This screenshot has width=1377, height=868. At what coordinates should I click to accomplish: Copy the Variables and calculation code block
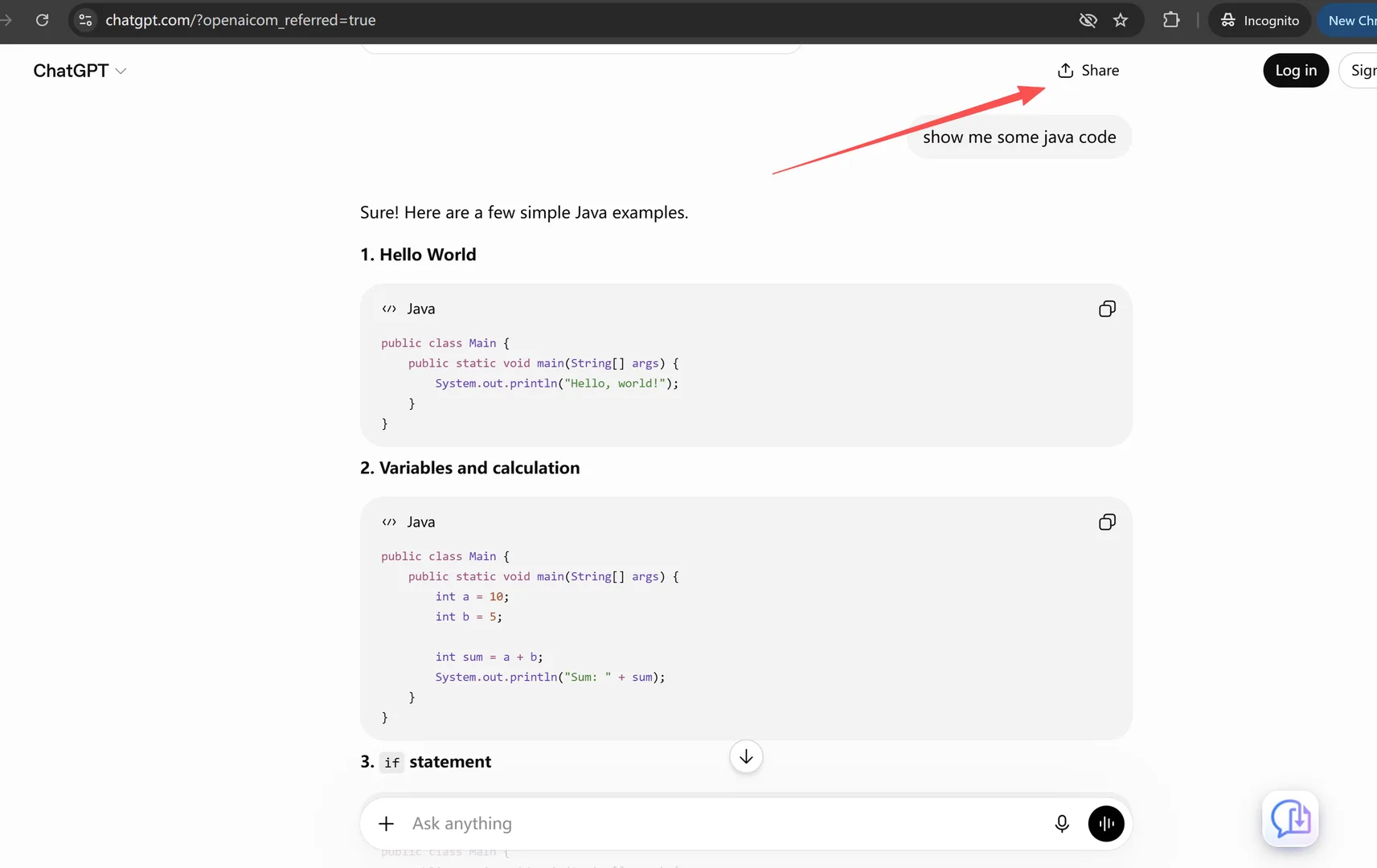click(1107, 522)
